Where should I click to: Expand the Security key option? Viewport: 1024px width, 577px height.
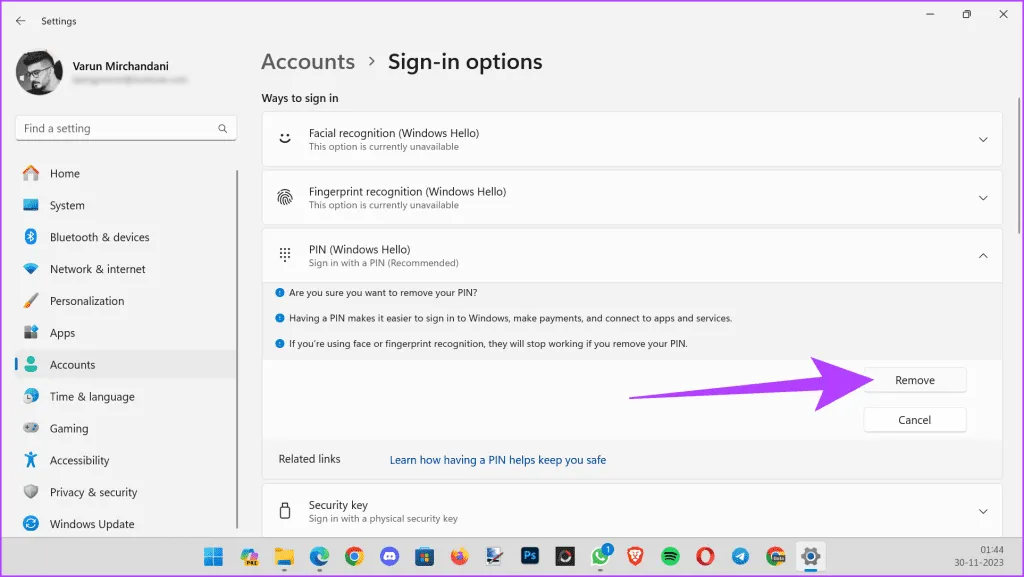tap(982, 511)
